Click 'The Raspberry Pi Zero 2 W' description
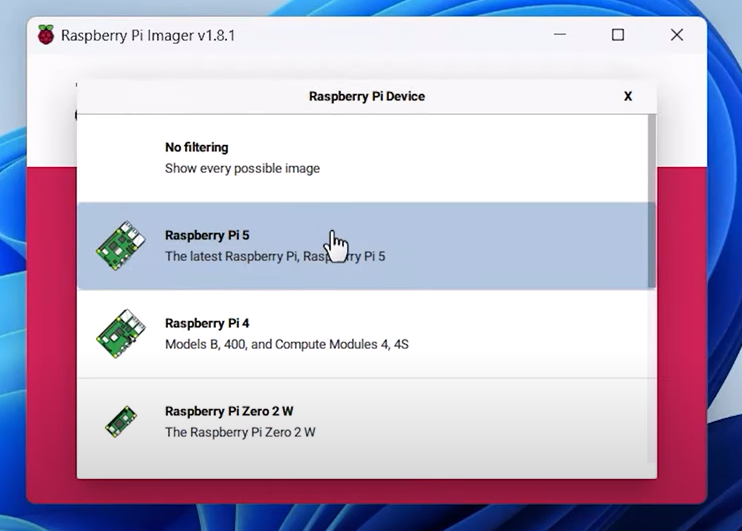The height and width of the screenshot is (531, 742). tap(240, 432)
